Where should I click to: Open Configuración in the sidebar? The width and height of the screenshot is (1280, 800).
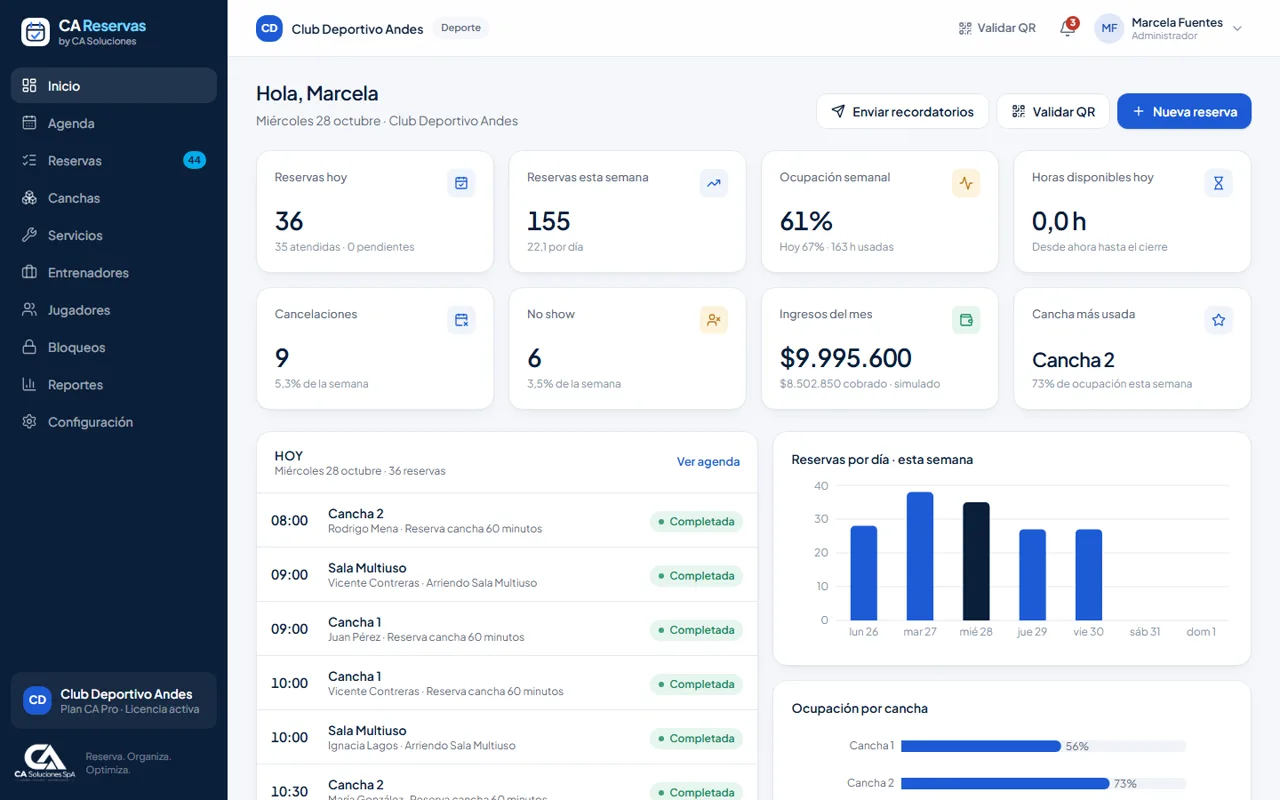[x=114, y=422]
